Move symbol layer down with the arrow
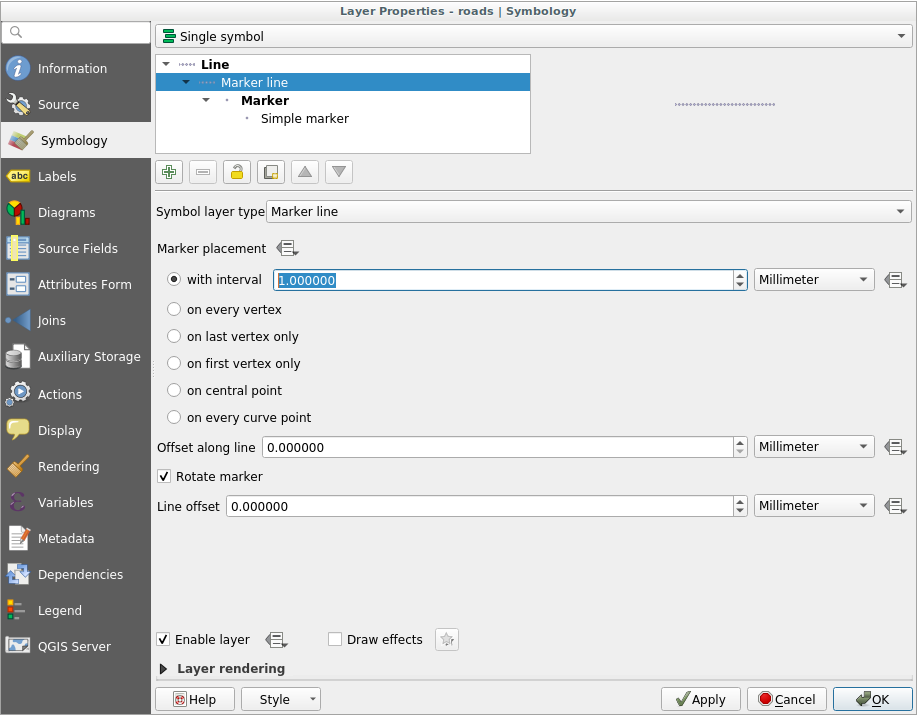918x716 pixels. 339,172
